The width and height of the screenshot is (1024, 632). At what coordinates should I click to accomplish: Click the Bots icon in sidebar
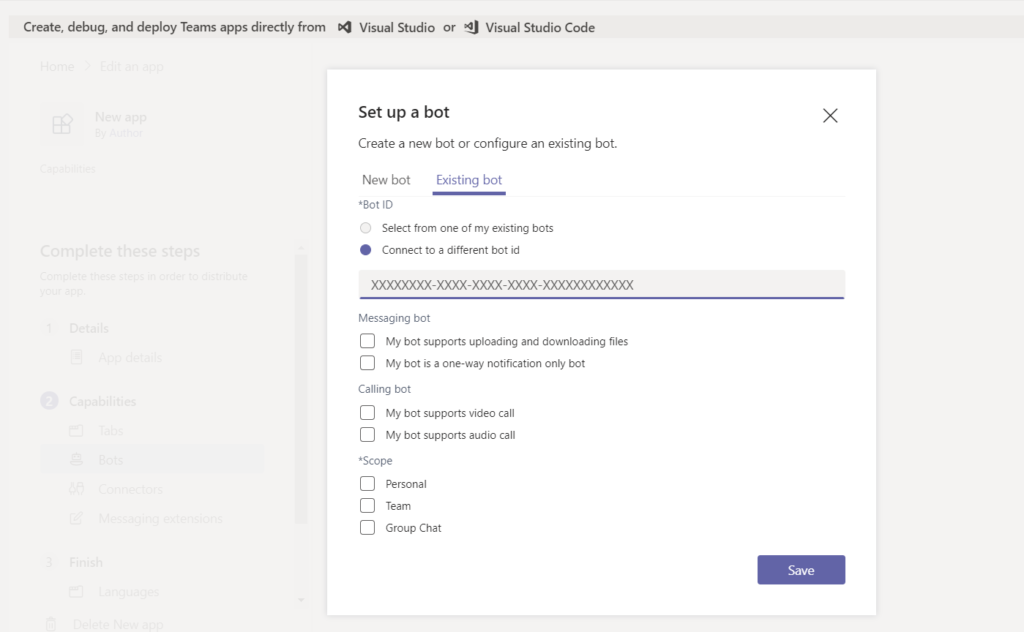click(77, 460)
